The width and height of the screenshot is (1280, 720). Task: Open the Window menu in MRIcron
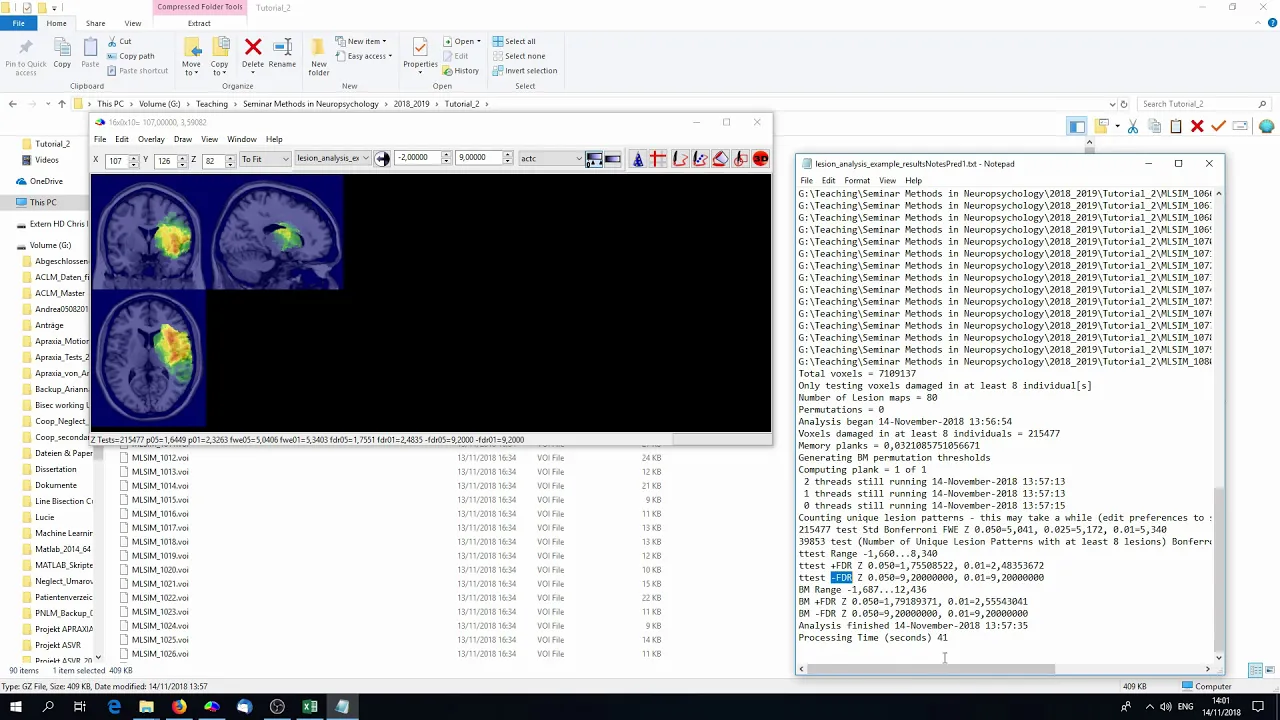tap(241, 139)
